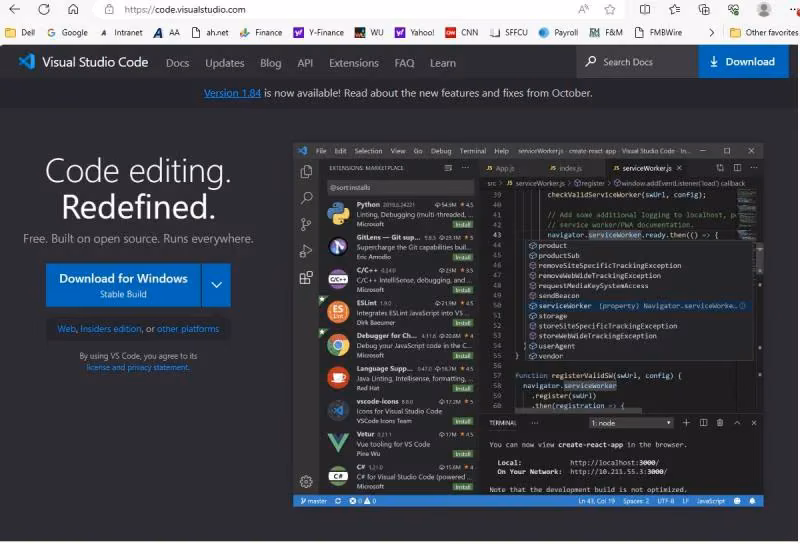Open Terminal menu in VS Code preview
Image resolution: width=800 pixels, height=544 pixels.
pos(472,151)
